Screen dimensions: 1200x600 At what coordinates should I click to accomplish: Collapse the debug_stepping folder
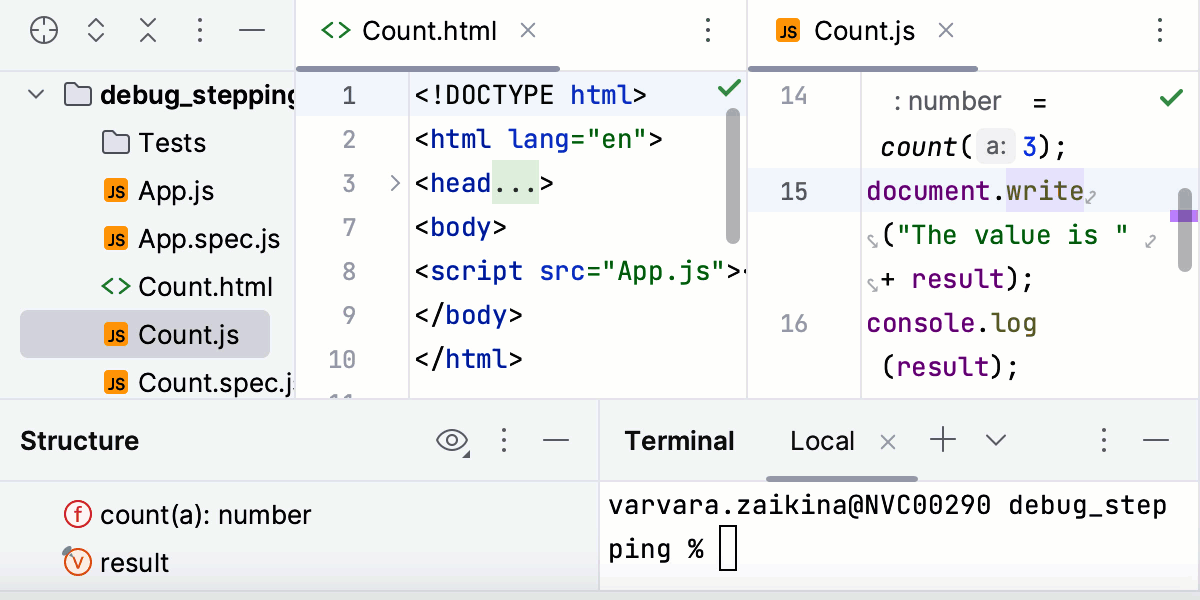[x=36, y=94]
